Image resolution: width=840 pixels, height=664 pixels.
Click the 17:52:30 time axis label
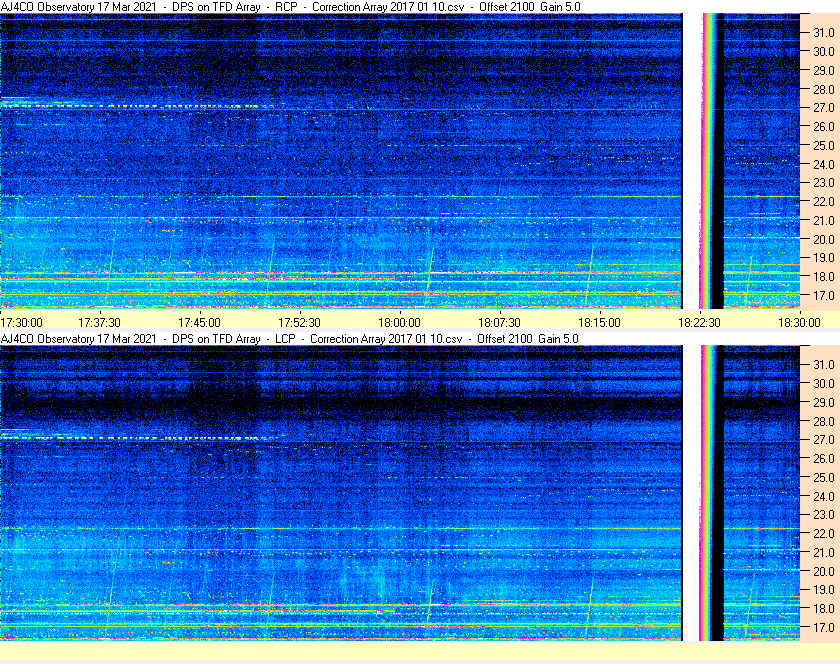299,323
